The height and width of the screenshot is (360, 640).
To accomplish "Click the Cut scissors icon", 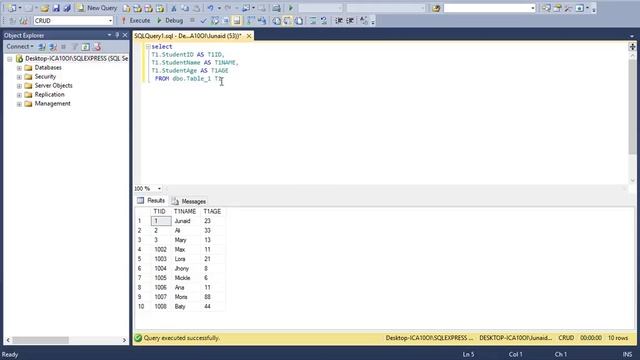I will pos(174,8).
